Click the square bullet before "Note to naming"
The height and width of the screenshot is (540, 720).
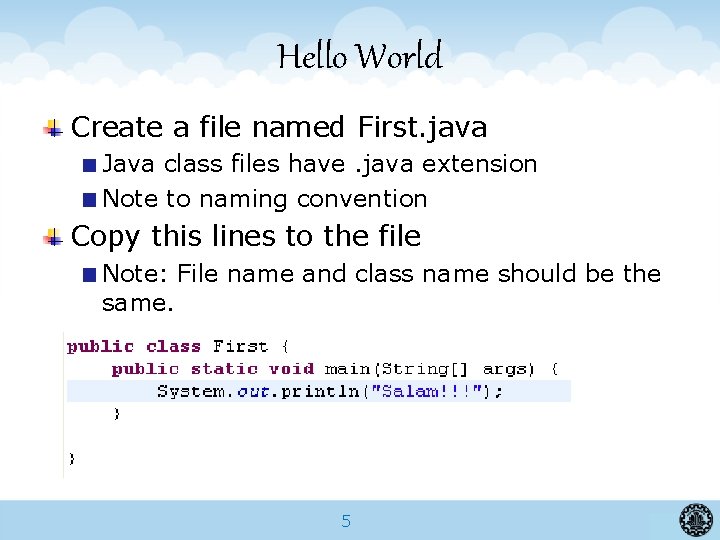pos(90,200)
